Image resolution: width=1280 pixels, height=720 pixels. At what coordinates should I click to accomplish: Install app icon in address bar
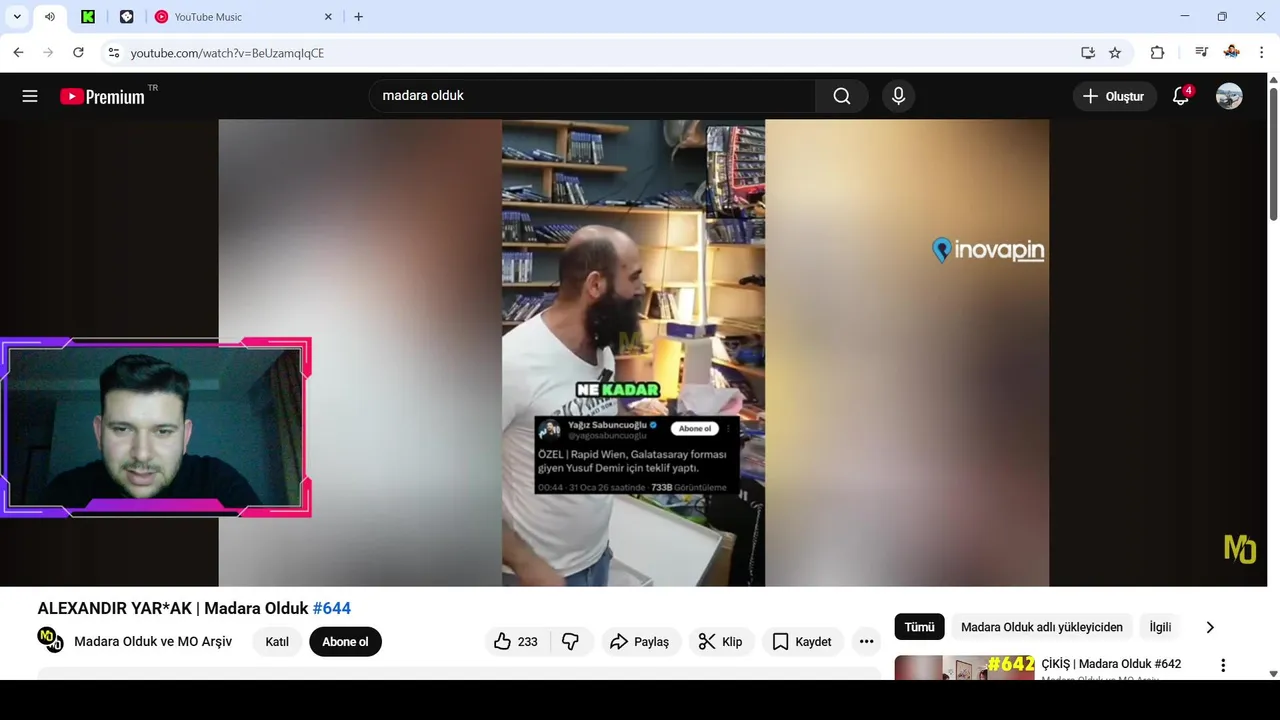point(1088,53)
